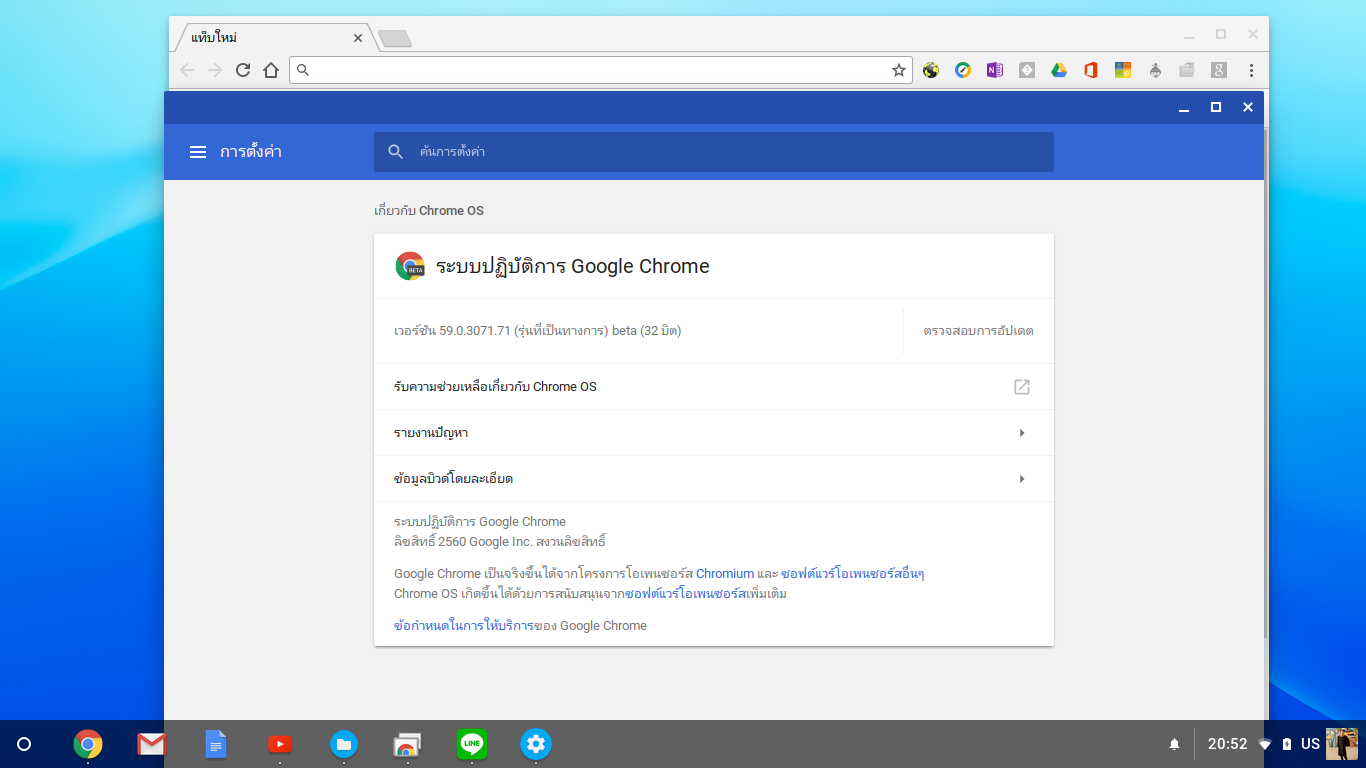This screenshot has height=768, width=1366.
Task: Open Chrome three-dot menu
Action: [1251, 70]
